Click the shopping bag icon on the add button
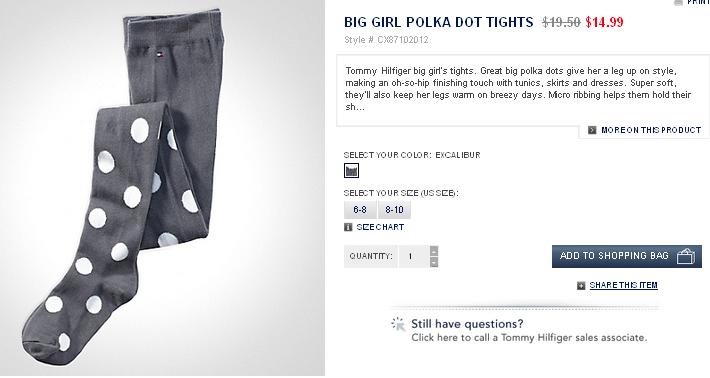 click(686, 256)
